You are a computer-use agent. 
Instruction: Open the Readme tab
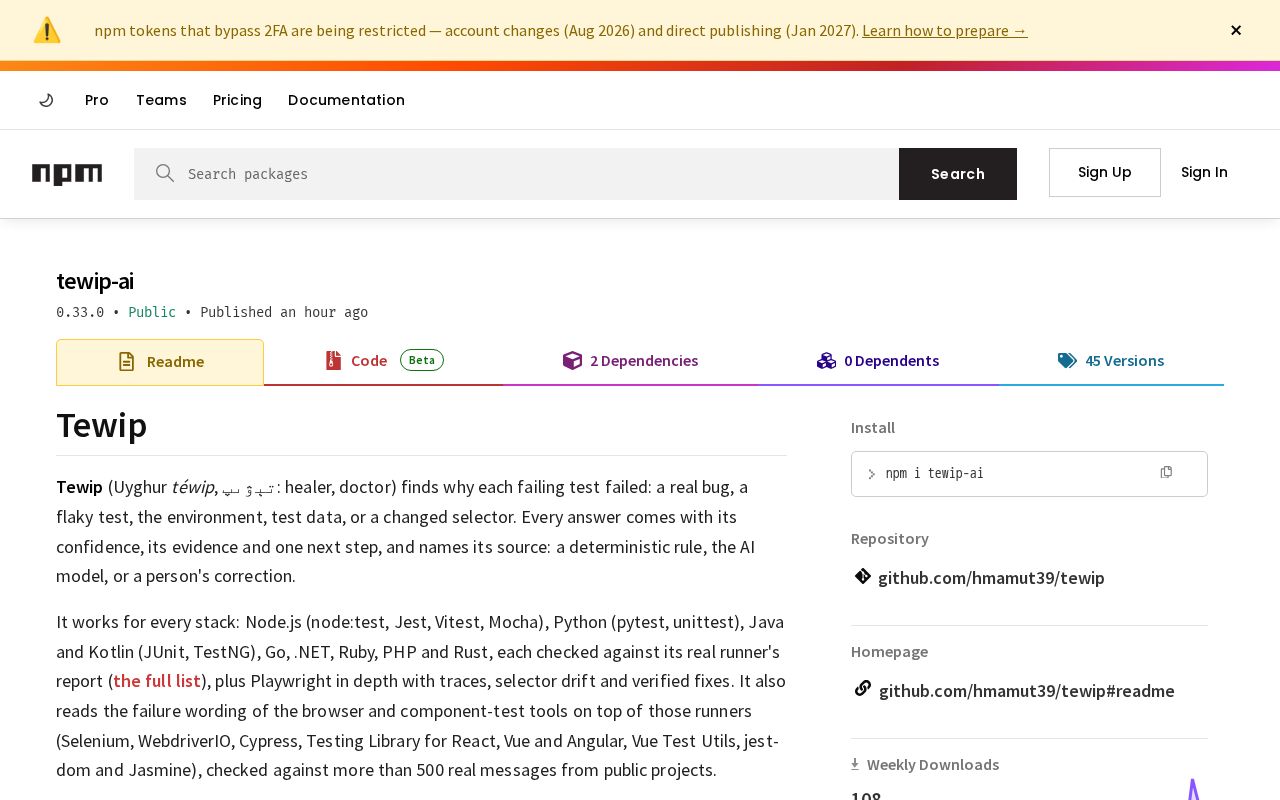(160, 362)
